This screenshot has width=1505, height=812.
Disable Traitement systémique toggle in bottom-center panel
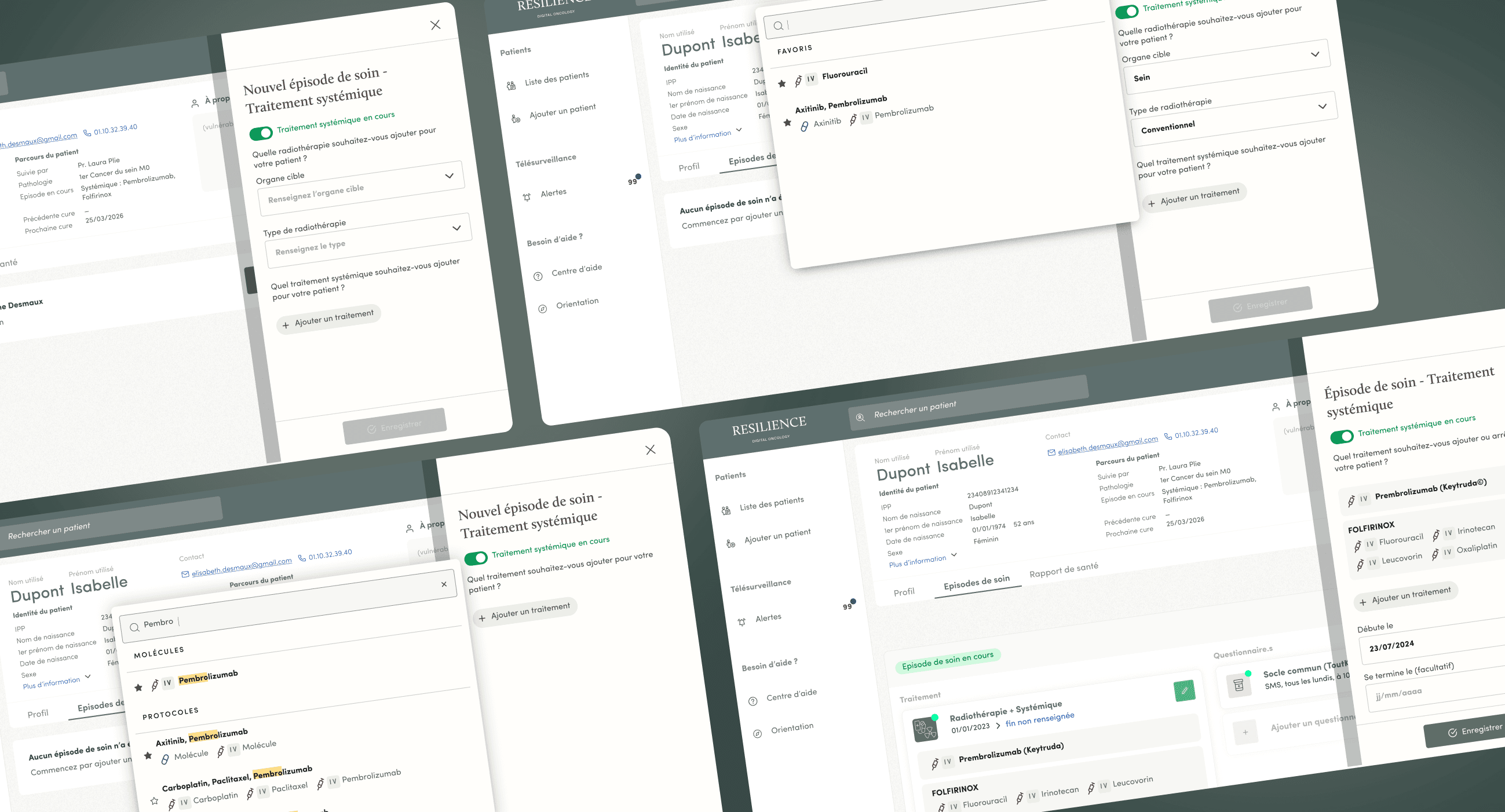[476, 558]
